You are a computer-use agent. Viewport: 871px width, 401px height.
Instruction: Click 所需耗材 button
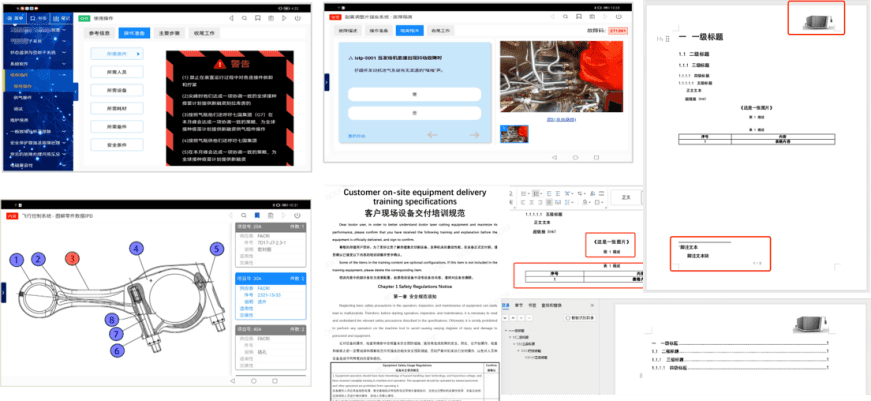117,108
